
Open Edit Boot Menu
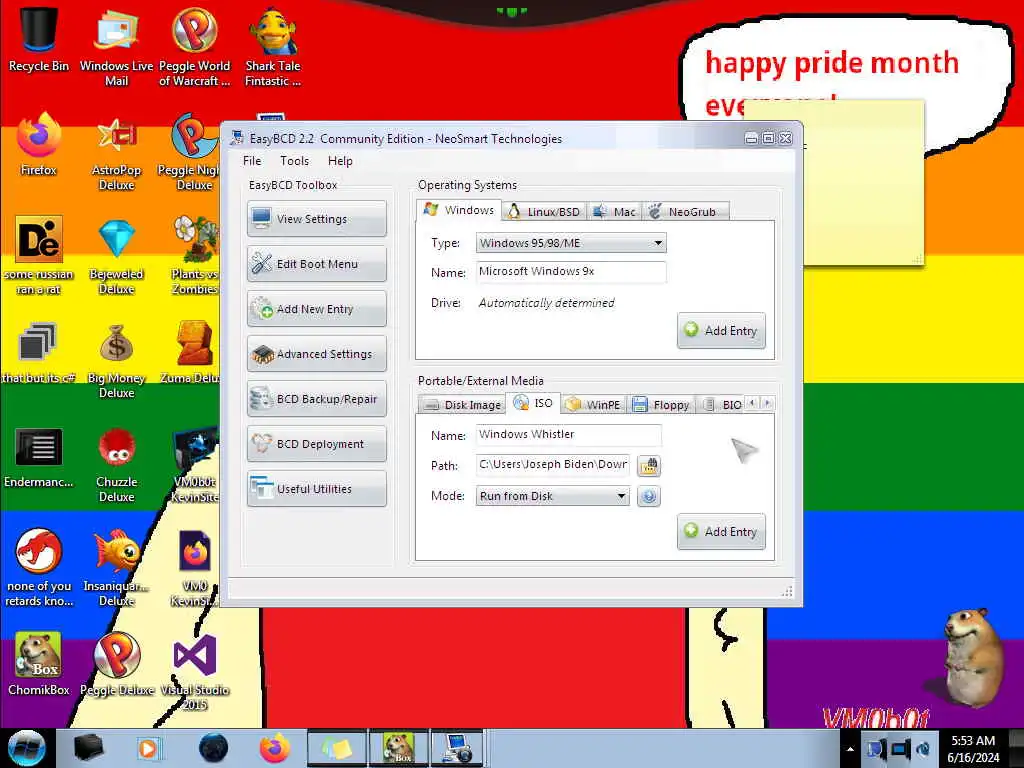[x=317, y=264]
